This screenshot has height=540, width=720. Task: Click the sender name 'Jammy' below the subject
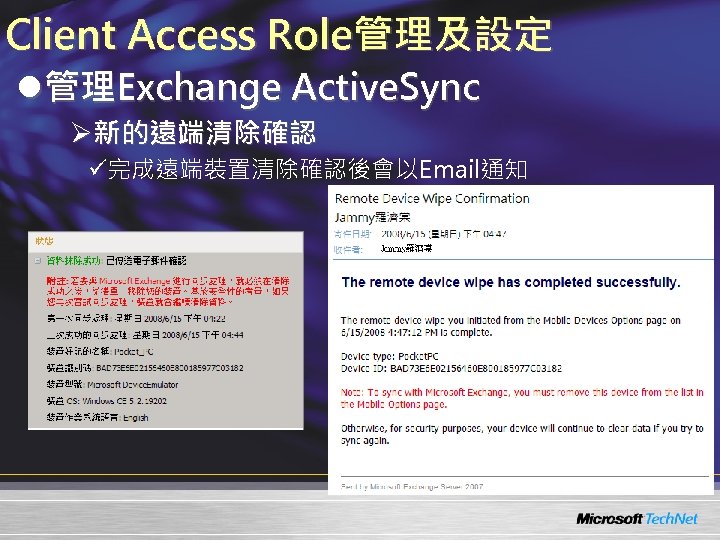pyautogui.click(x=372, y=217)
